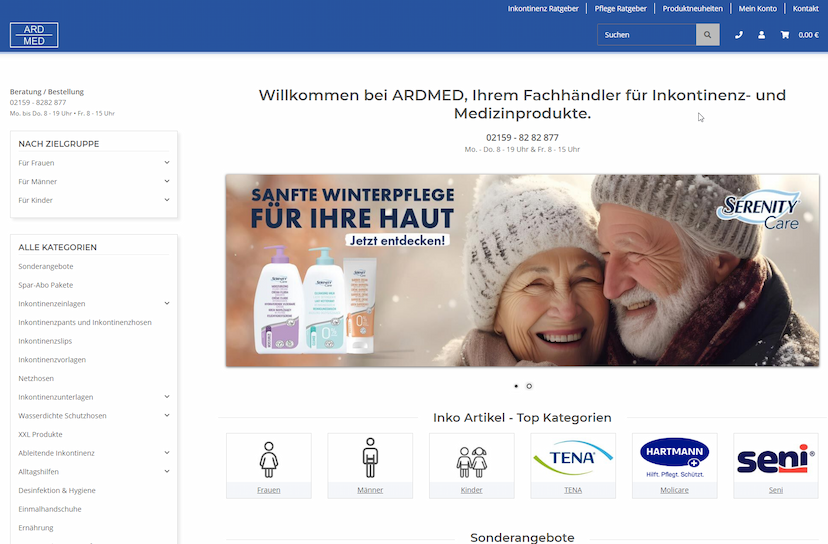Click the Suchen search field
This screenshot has height=544, width=828.
coord(647,35)
